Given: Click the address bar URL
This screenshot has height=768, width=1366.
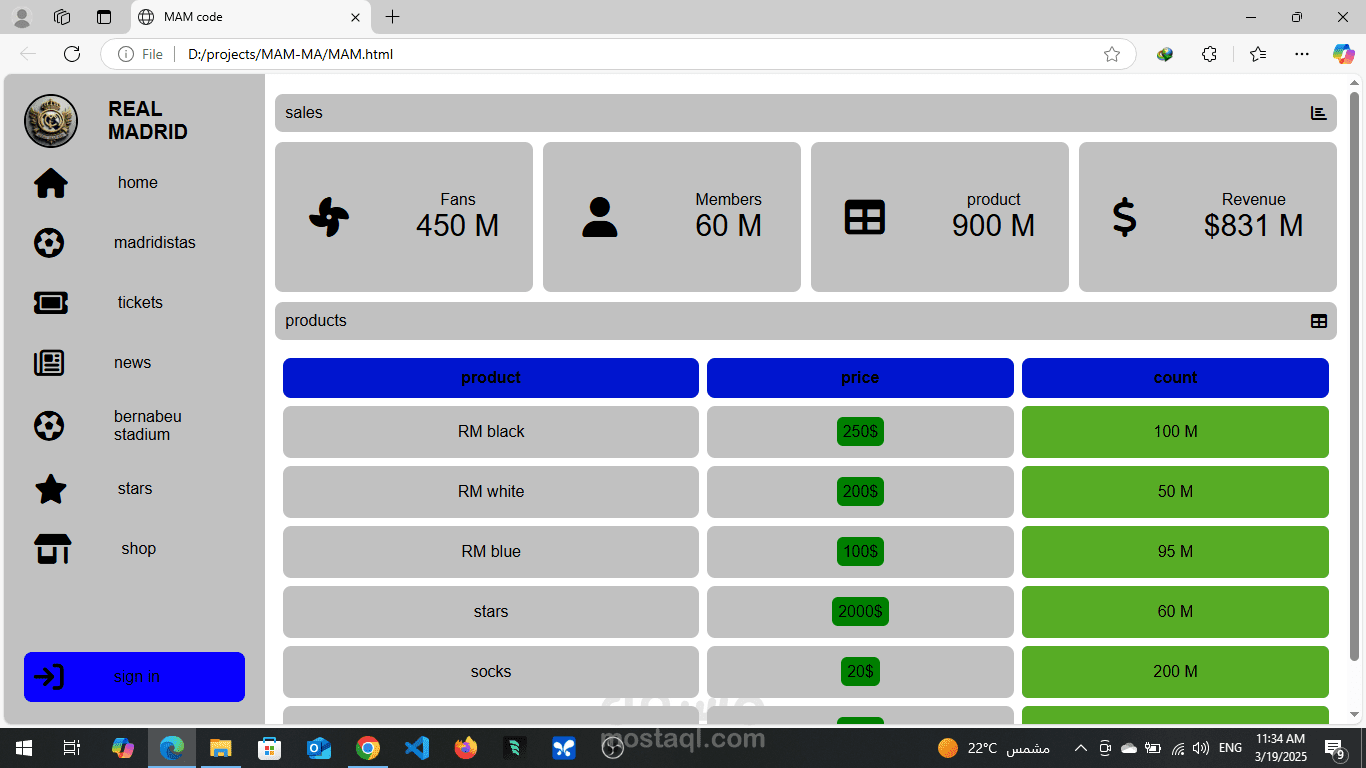Looking at the screenshot, I should coord(290,54).
